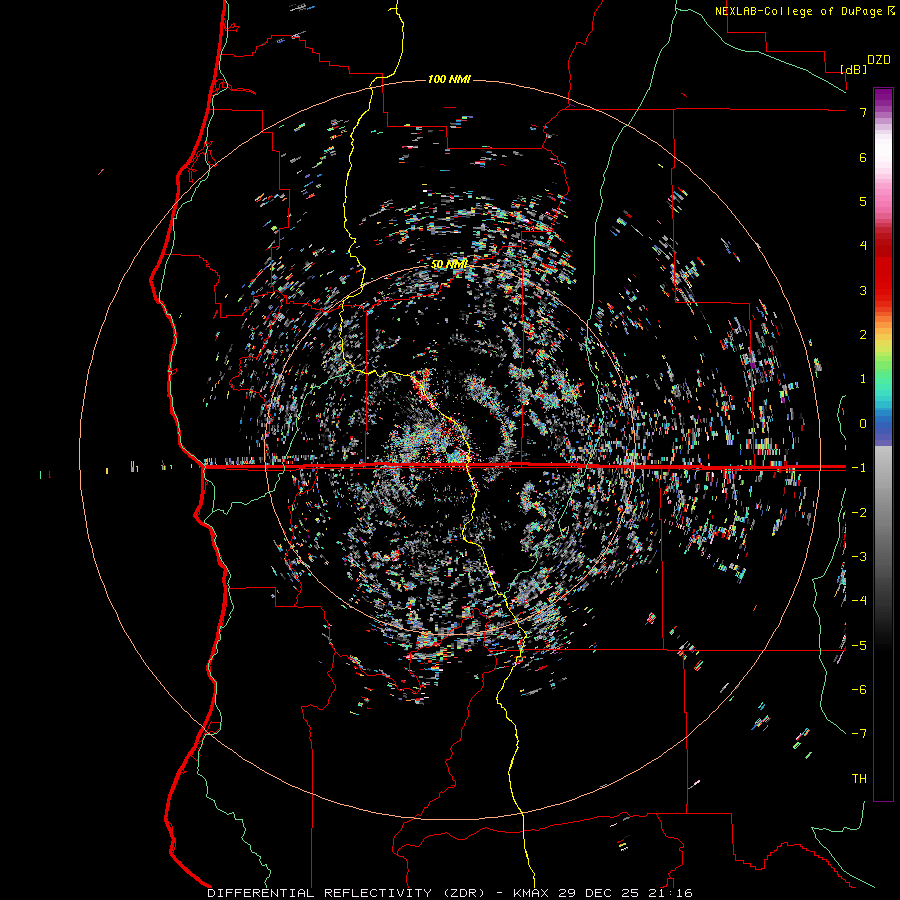900x900 pixels.
Task: Click the scale value 4
Action: 863,246
